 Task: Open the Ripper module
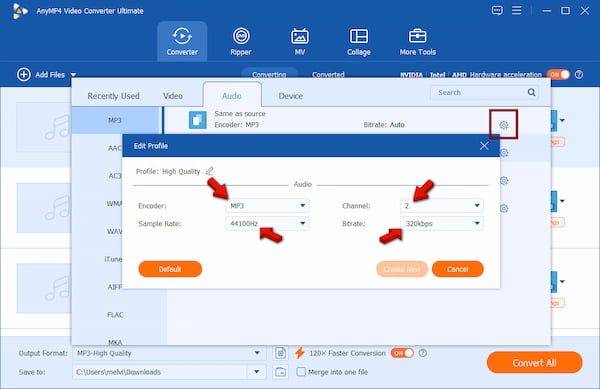point(241,41)
